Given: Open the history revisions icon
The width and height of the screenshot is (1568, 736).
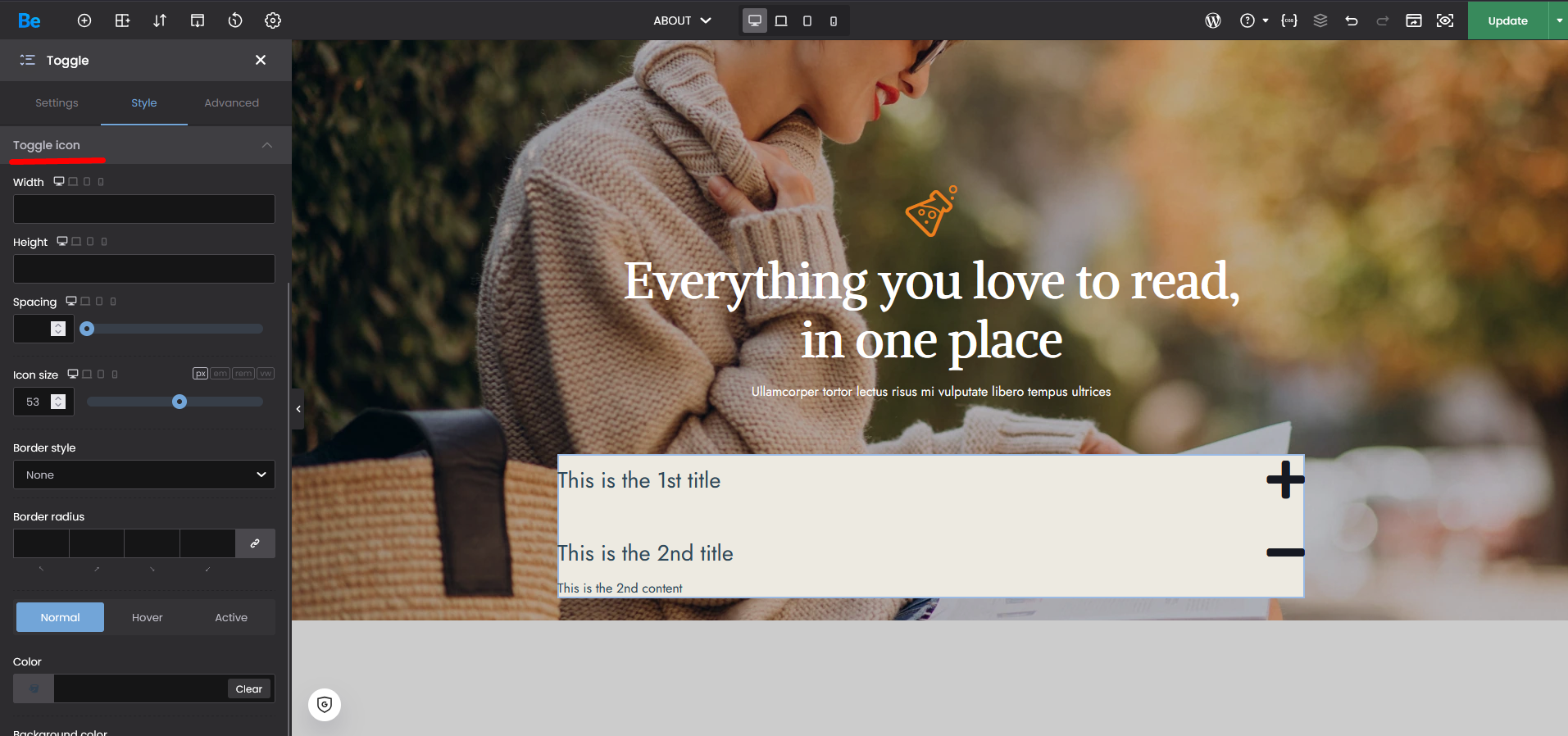Looking at the screenshot, I should pos(235,20).
